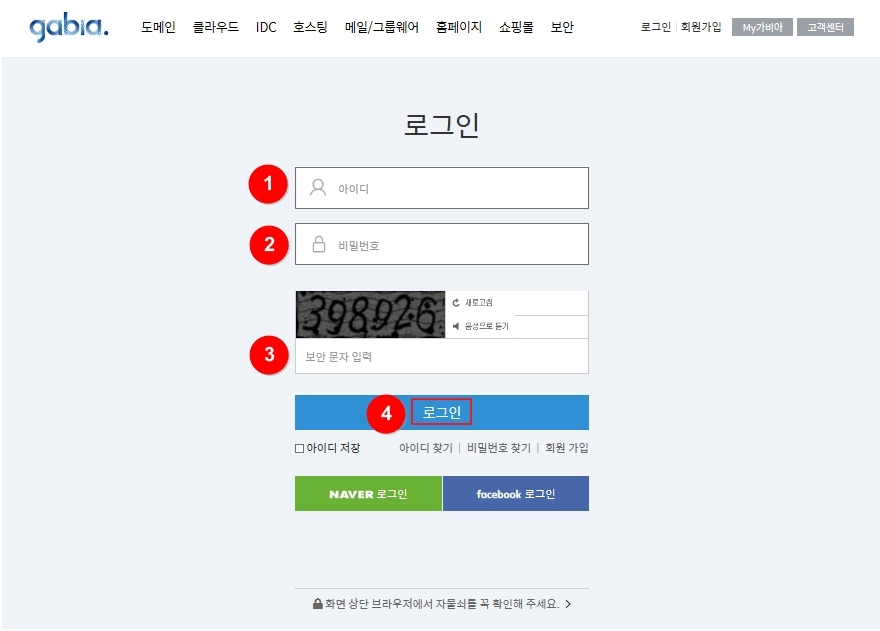Image resolution: width=880 pixels, height=631 pixels.
Task: Click the refresh captcha icon
Action: click(x=456, y=303)
